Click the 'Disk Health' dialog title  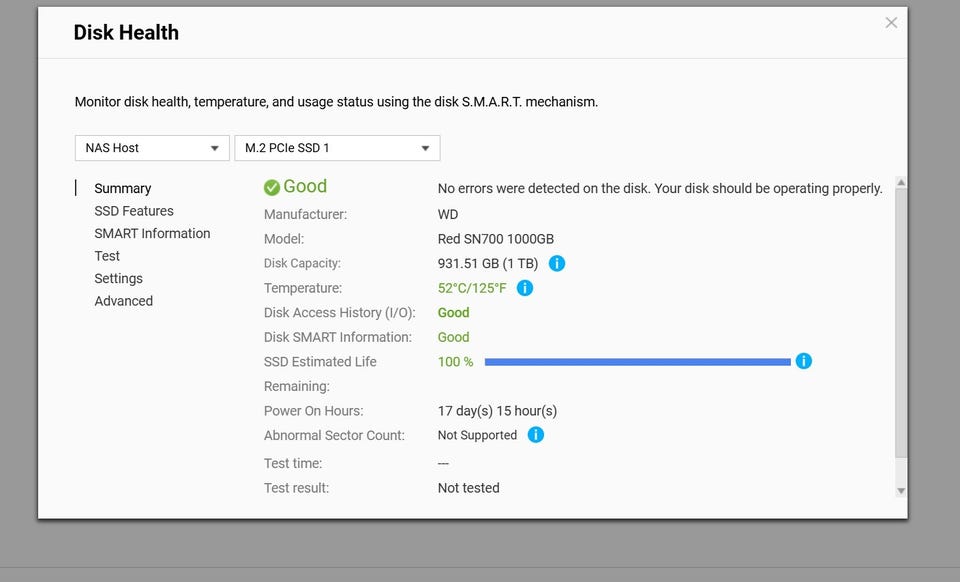(x=126, y=32)
